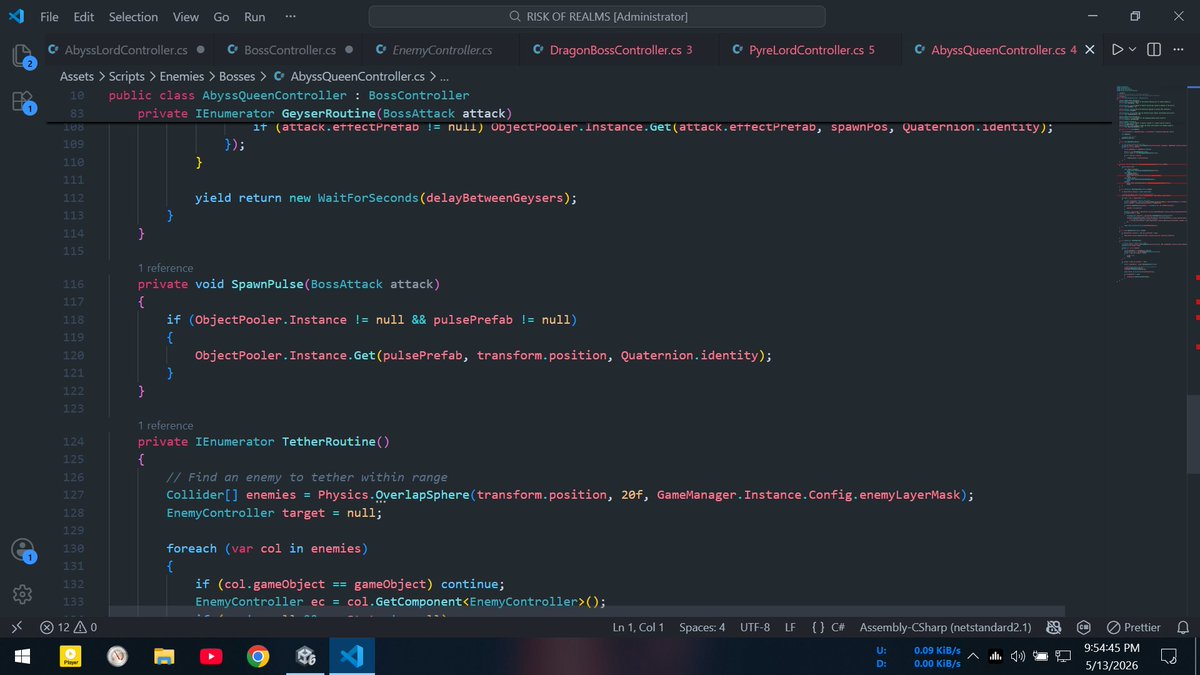Click the Enemies breadcrumb segment

click(182, 76)
